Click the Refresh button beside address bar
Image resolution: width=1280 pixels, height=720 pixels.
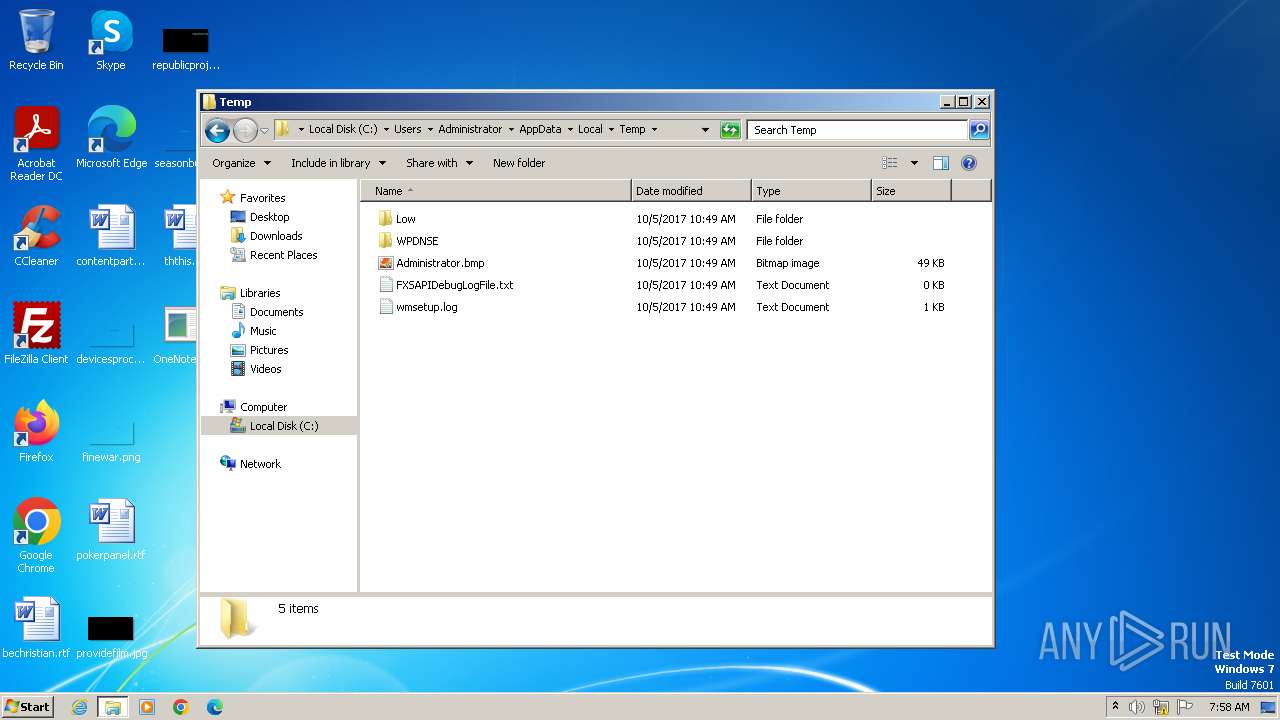click(x=730, y=130)
